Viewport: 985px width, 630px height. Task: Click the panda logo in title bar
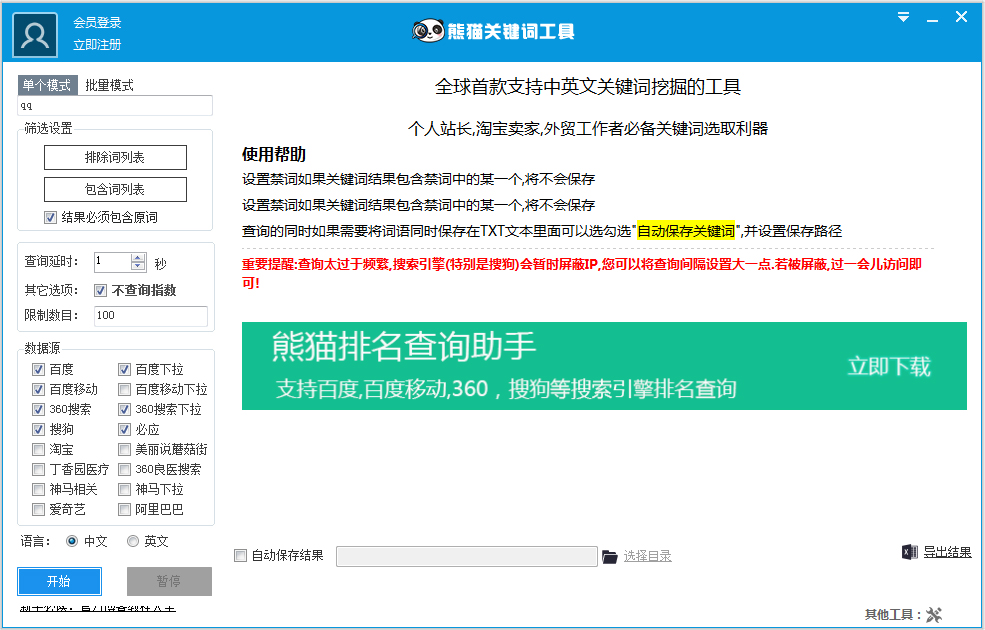click(x=428, y=31)
